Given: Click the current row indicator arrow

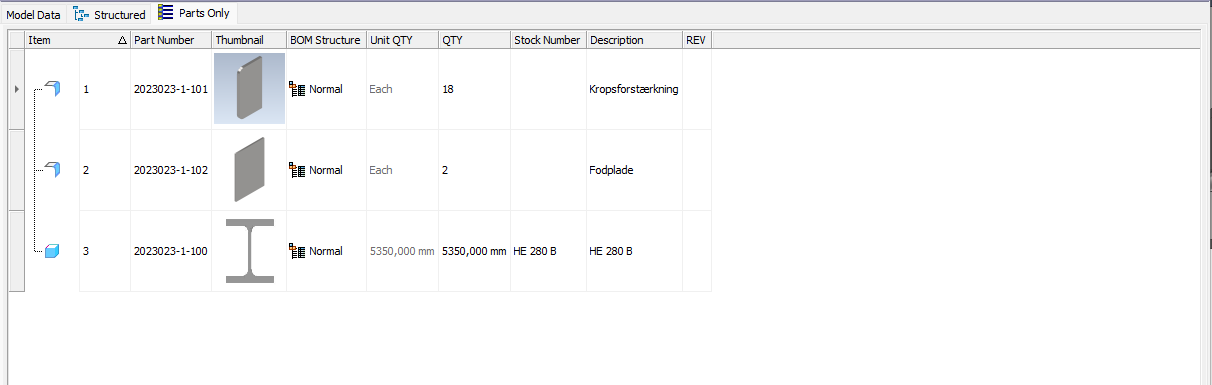Looking at the screenshot, I should pos(15,89).
